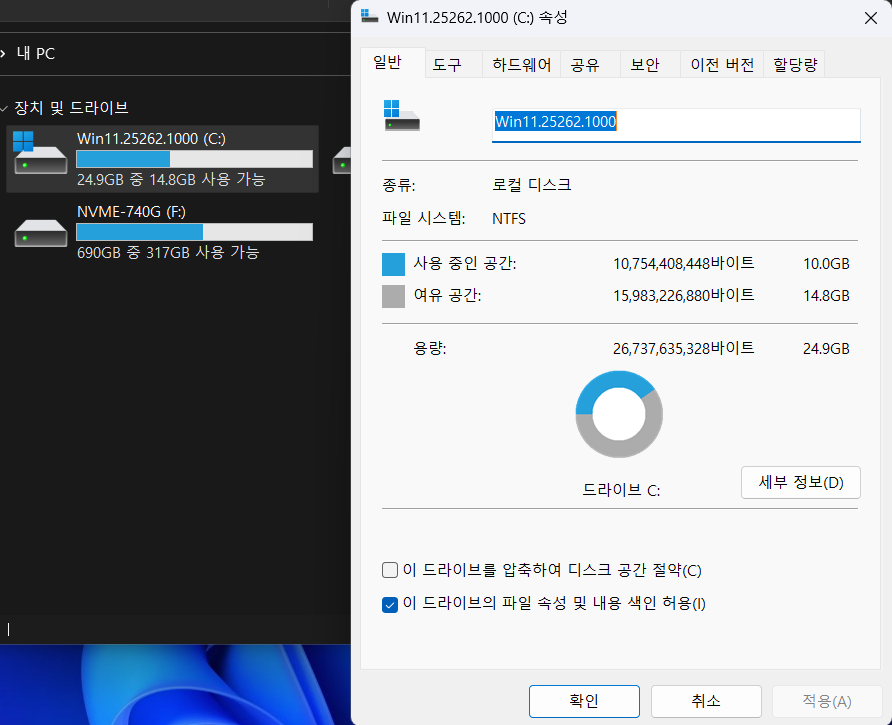Click the NVME-740G (F:) drive usage bar
The width and height of the screenshot is (892, 725).
pos(195,232)
